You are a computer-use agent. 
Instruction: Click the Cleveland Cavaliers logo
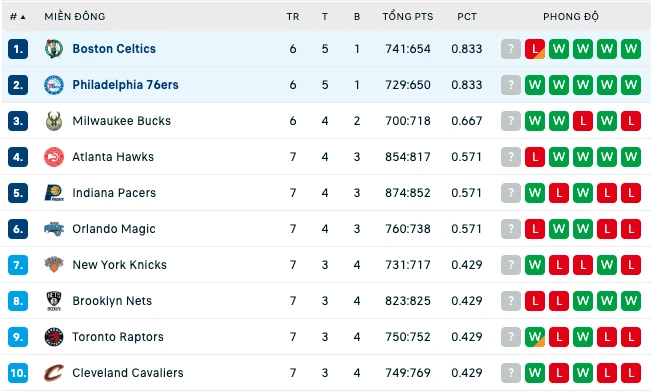(x=54, y=373)
